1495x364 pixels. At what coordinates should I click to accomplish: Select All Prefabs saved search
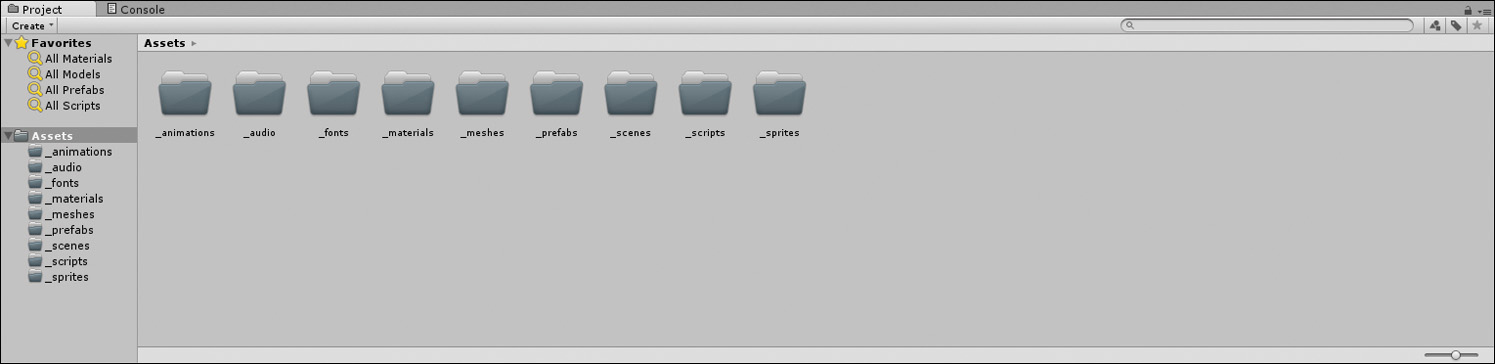coord(66,90)
